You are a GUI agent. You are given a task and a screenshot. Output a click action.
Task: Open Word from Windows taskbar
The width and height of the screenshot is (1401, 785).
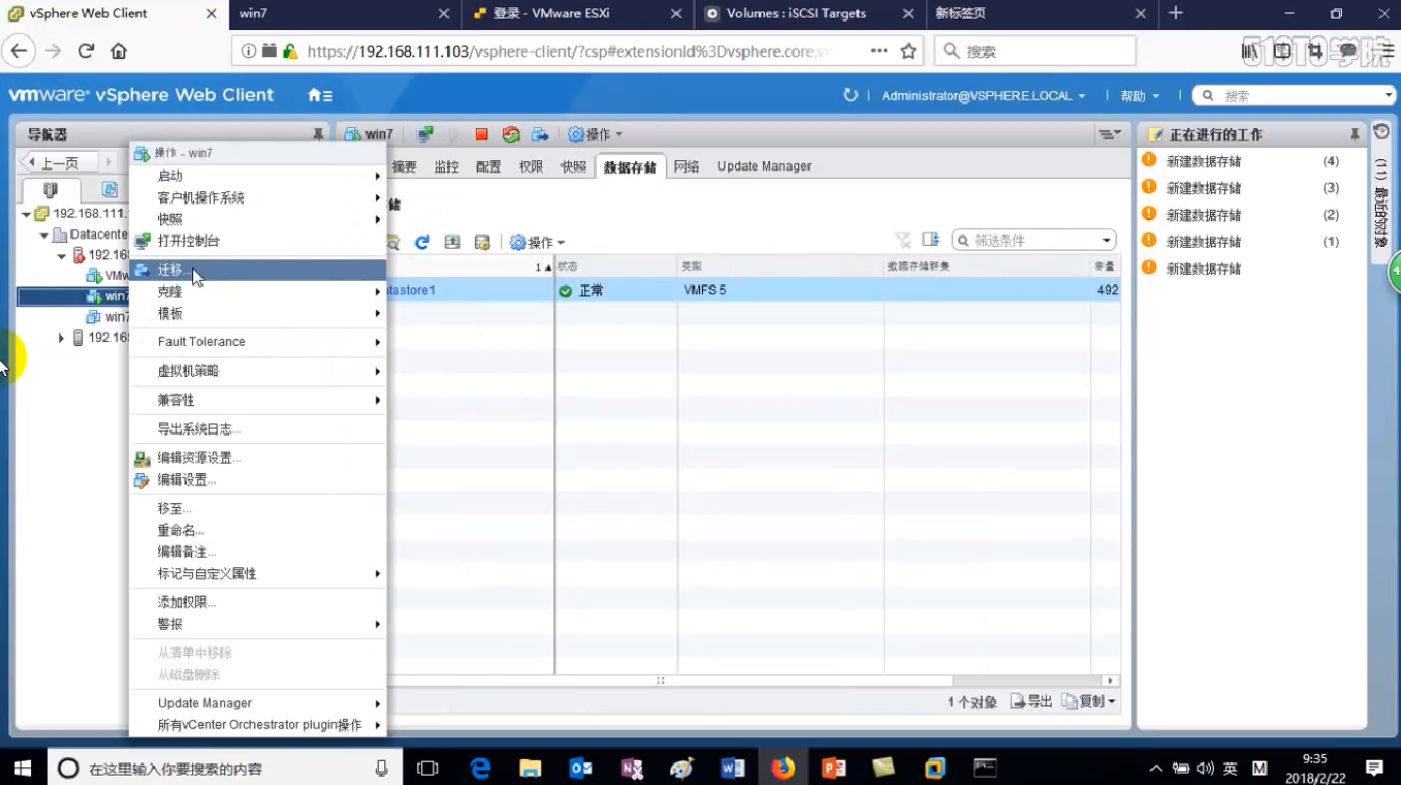click(x=732, y=768)
